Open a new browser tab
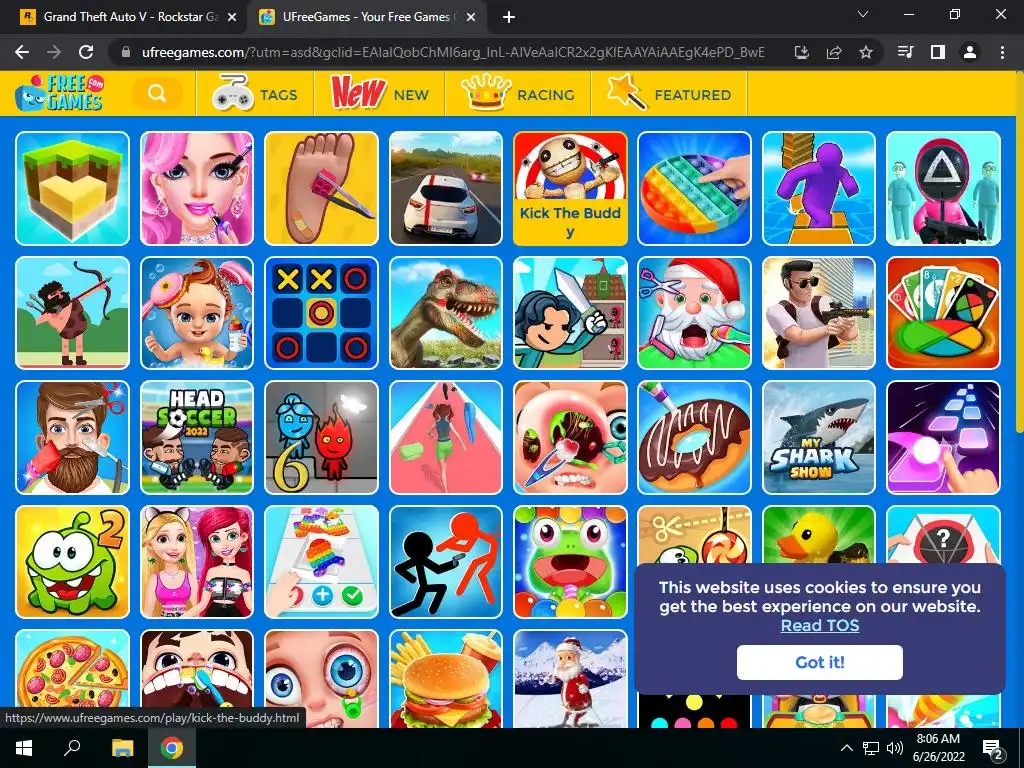This screenshot has width=1024, height=768. click(x=509, y=18)
